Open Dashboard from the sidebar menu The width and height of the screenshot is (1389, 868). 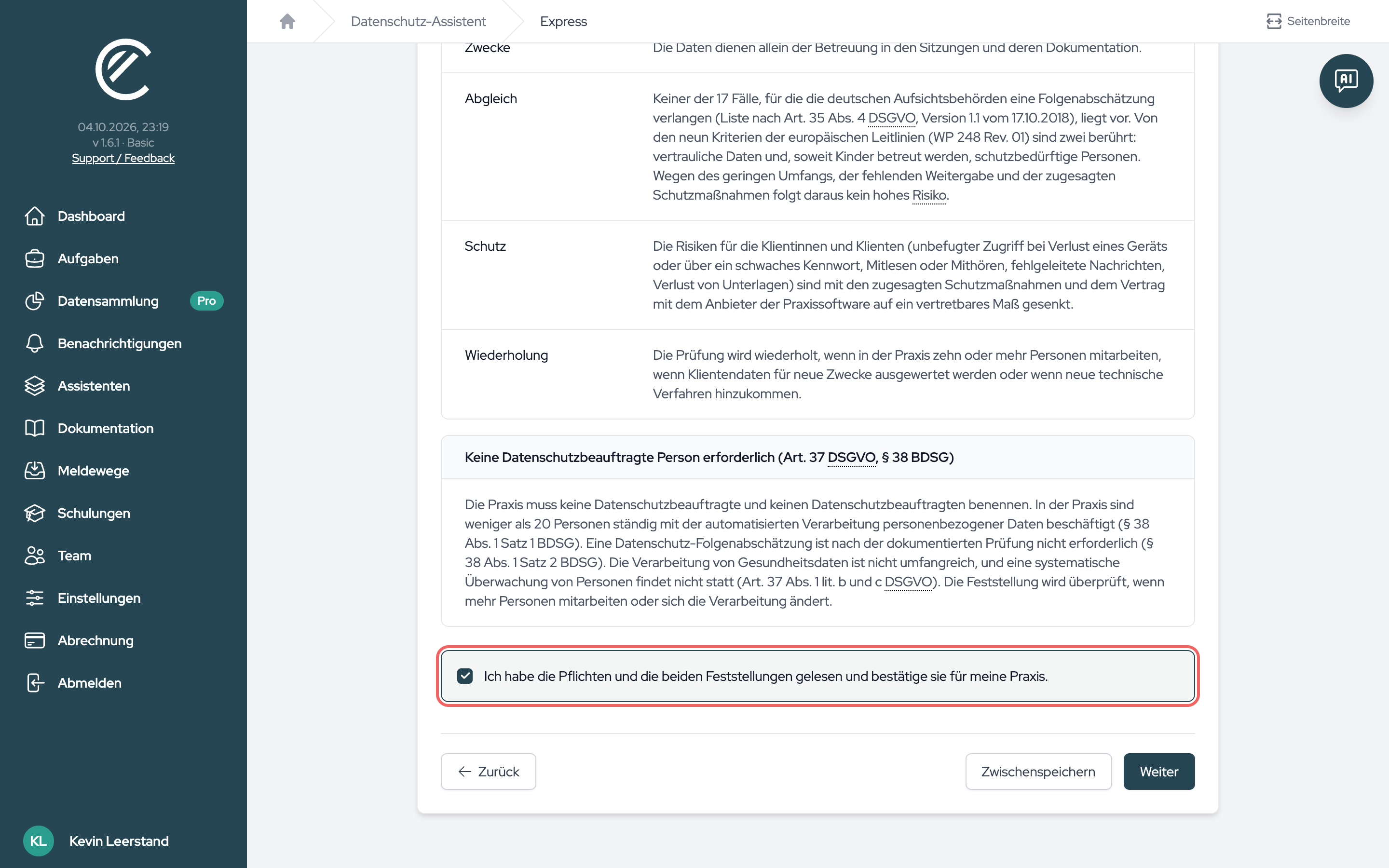click(91, 216)
